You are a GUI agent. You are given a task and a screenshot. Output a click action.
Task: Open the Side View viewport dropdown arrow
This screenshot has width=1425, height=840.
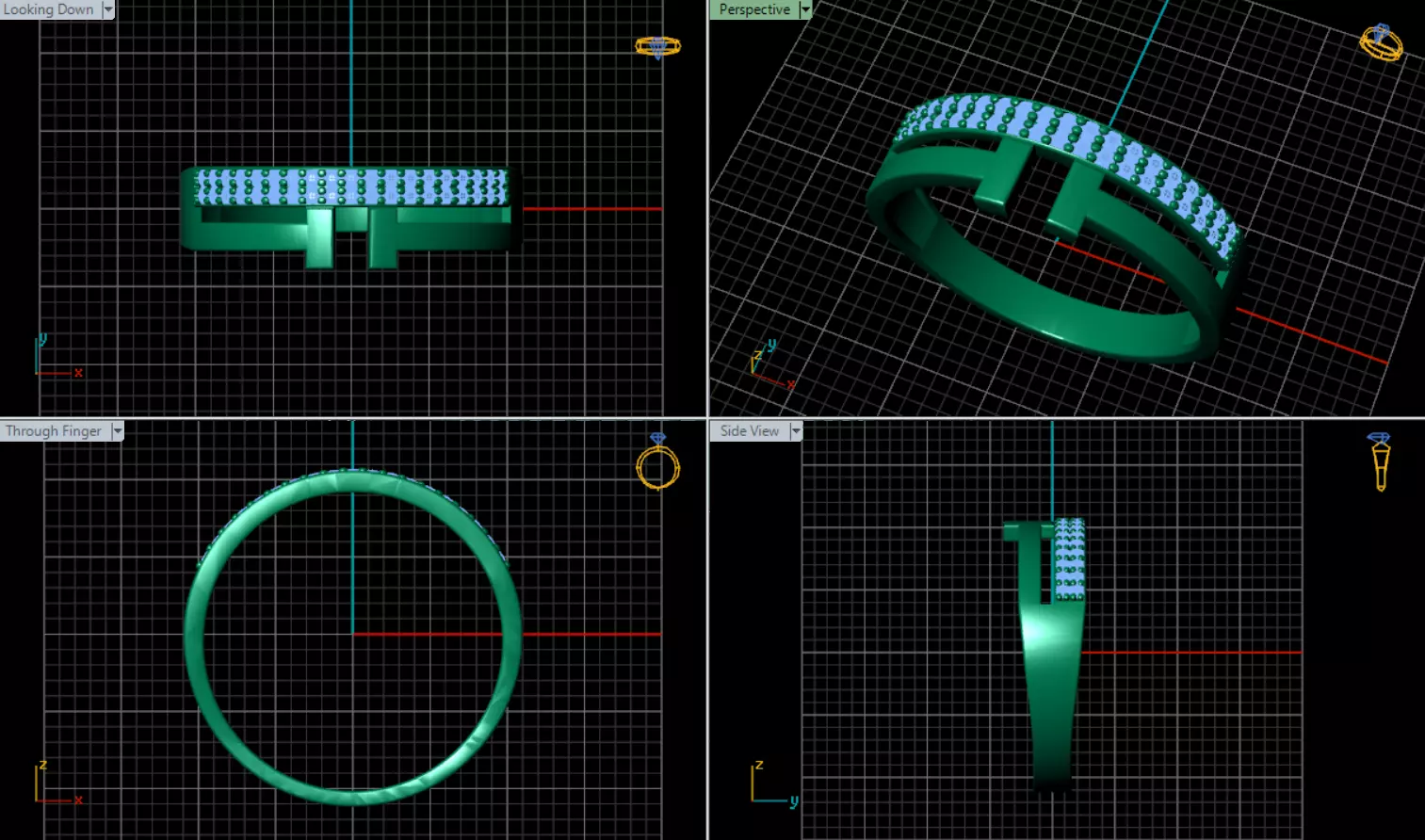[796, 430]
